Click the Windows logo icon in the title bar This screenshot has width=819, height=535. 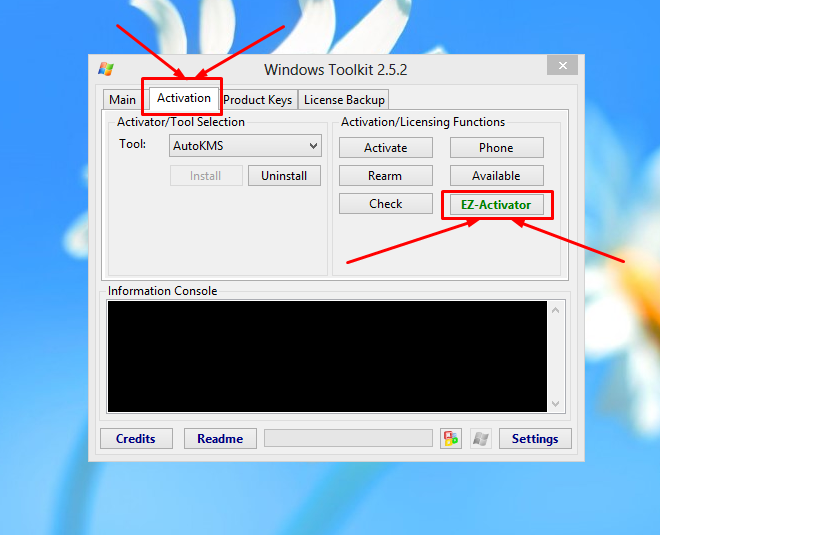tap(106, 69)
